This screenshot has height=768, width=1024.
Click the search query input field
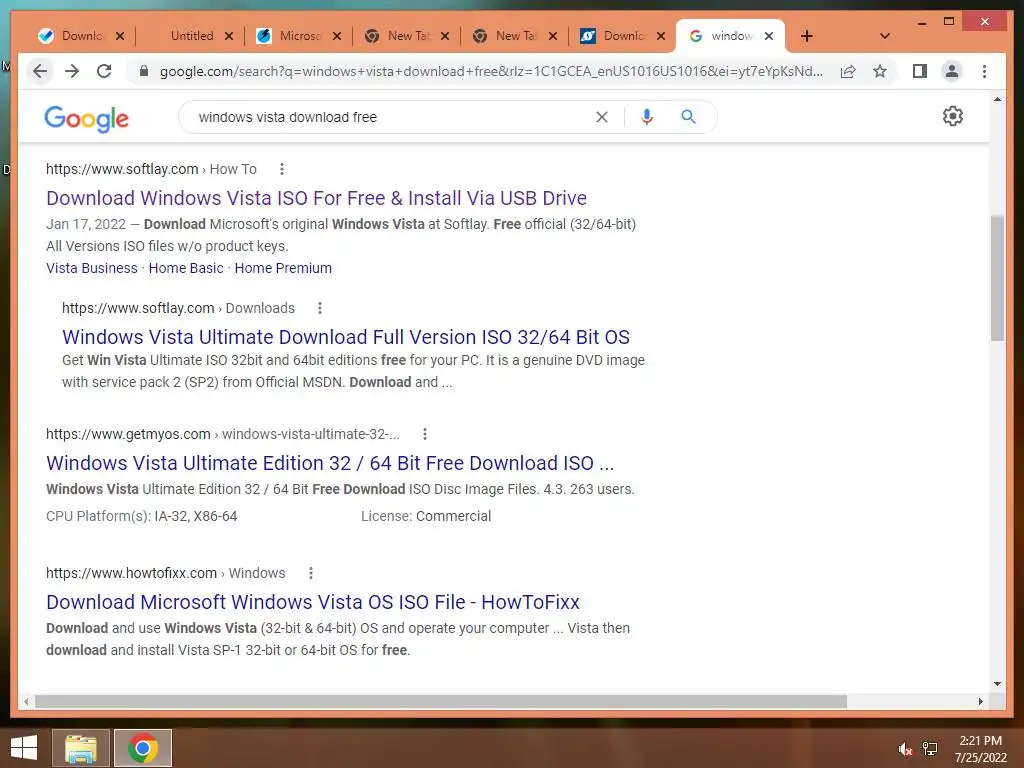391,117
